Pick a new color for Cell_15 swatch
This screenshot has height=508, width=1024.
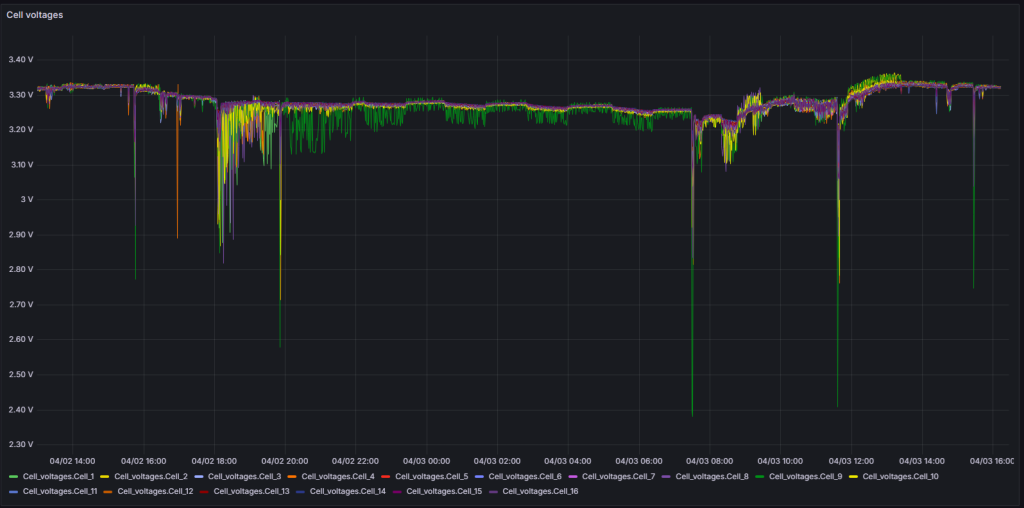pyautogui.click(x=398, y=490)
